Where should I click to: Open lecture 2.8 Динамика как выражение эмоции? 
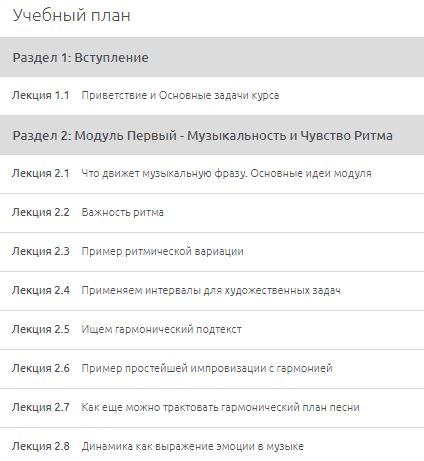[212, 445]
